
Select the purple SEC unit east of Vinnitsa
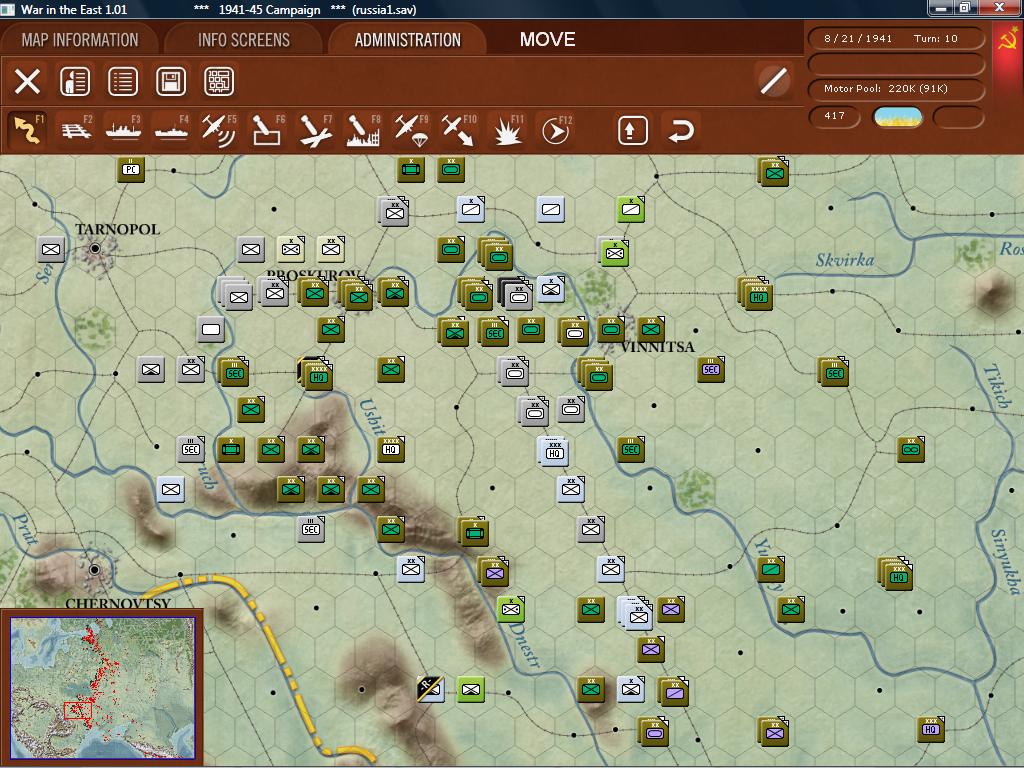[x=711, y=370]
